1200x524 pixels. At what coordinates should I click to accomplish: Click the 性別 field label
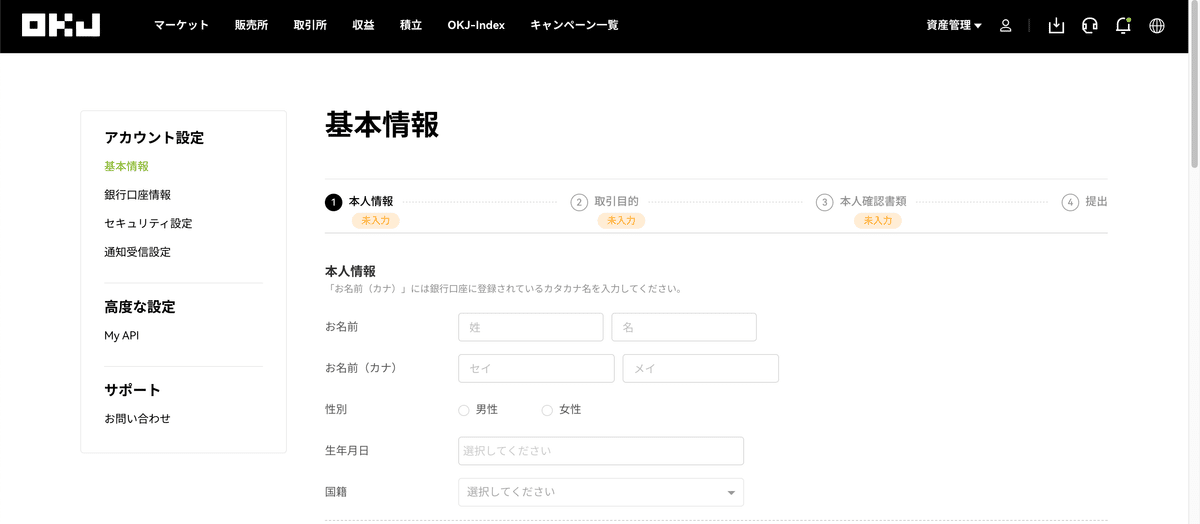pos(336,410)
